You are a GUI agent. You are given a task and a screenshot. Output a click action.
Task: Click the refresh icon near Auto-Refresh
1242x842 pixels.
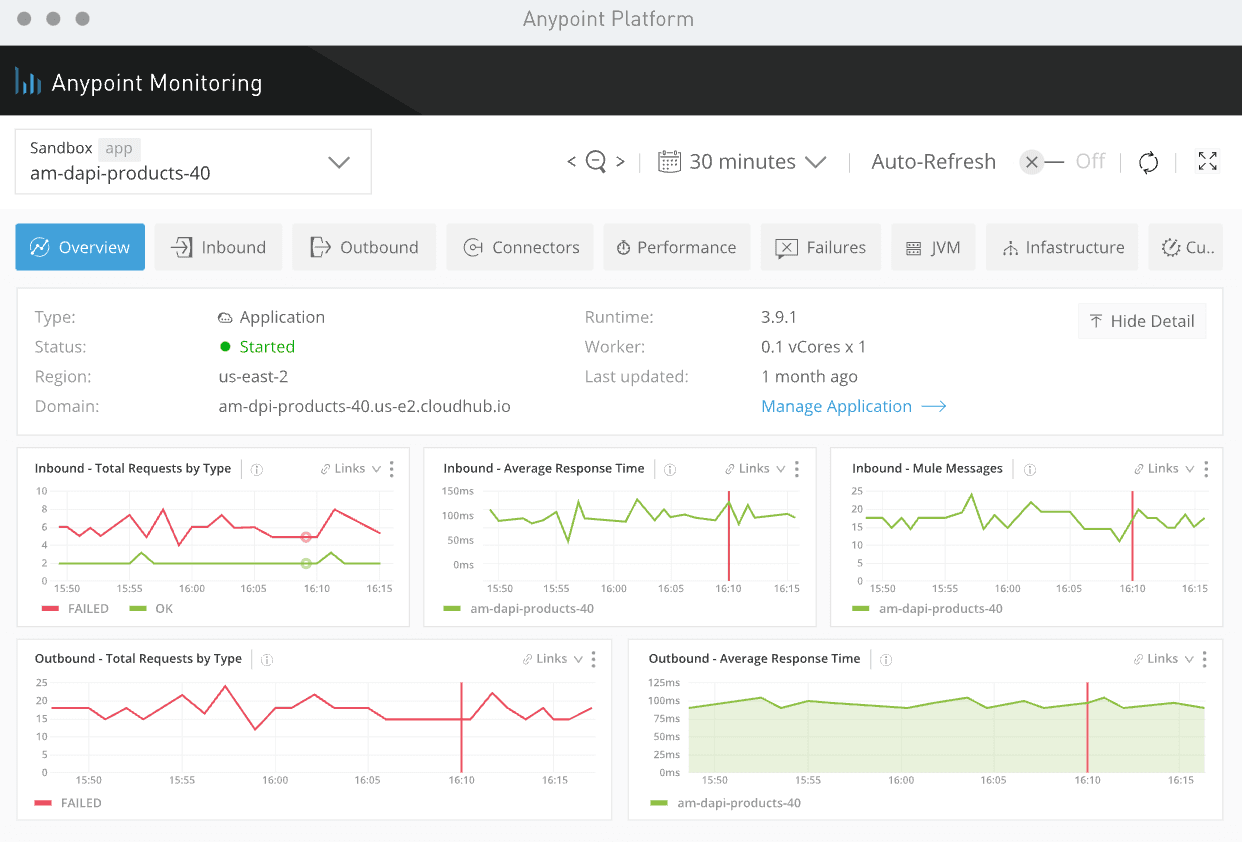1148,161
